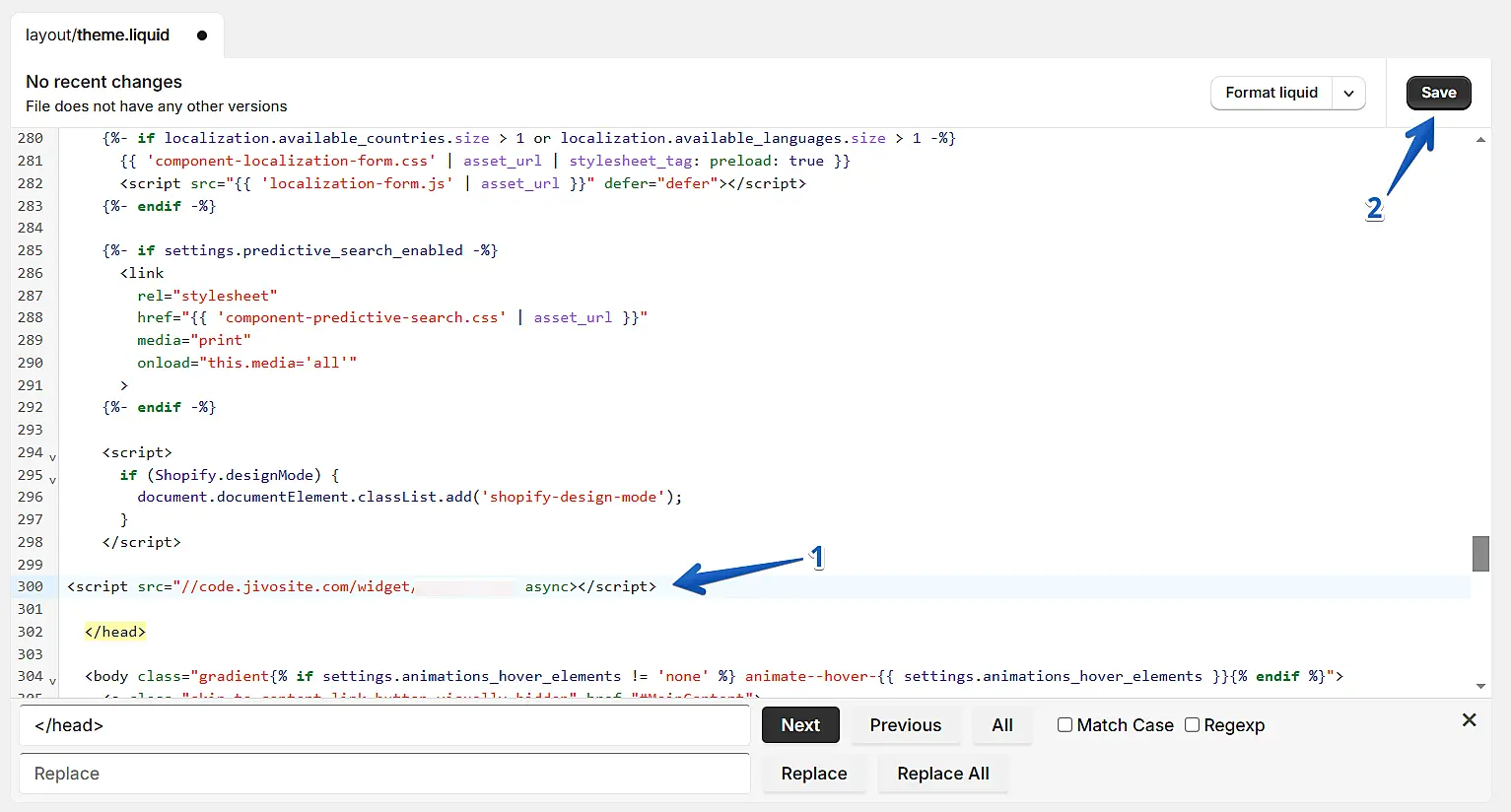
Task: Click the All matches button
Action: tap(1001, 725)
